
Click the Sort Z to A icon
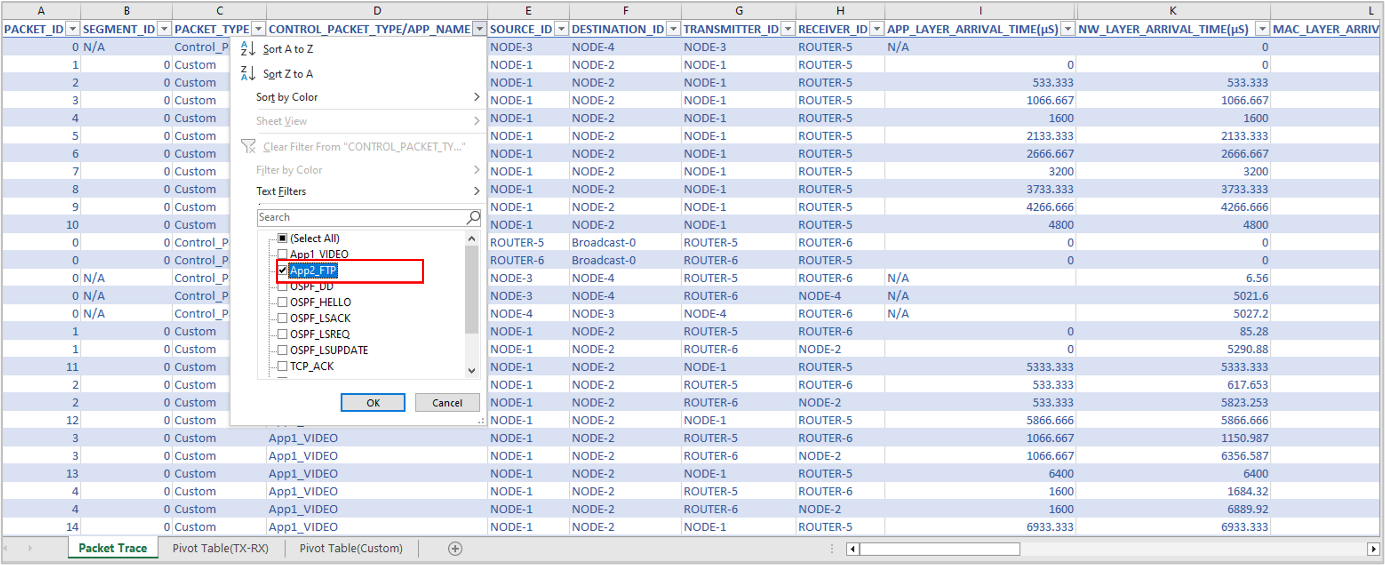tap(249, 74)
